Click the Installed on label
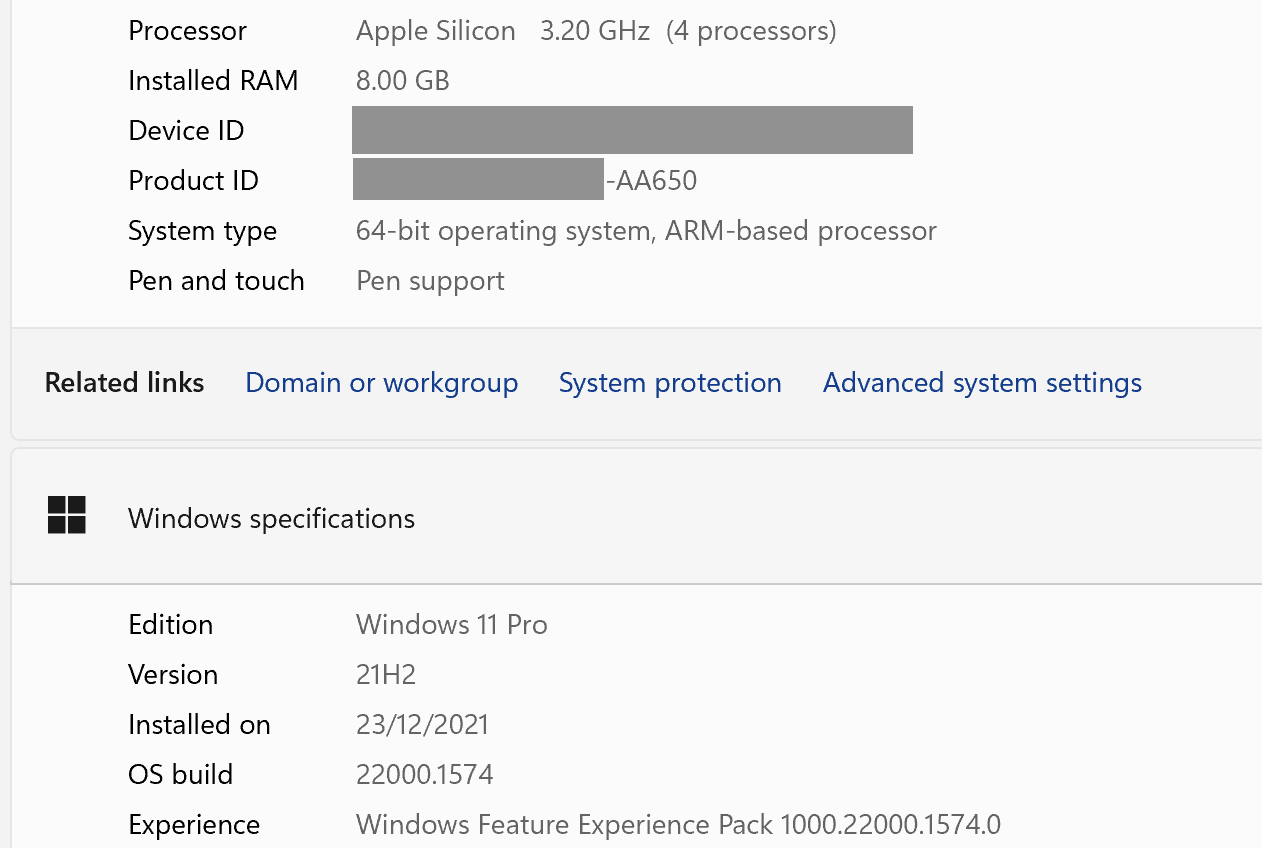This screenshot has width=1262, height=848. click(199, 725)
